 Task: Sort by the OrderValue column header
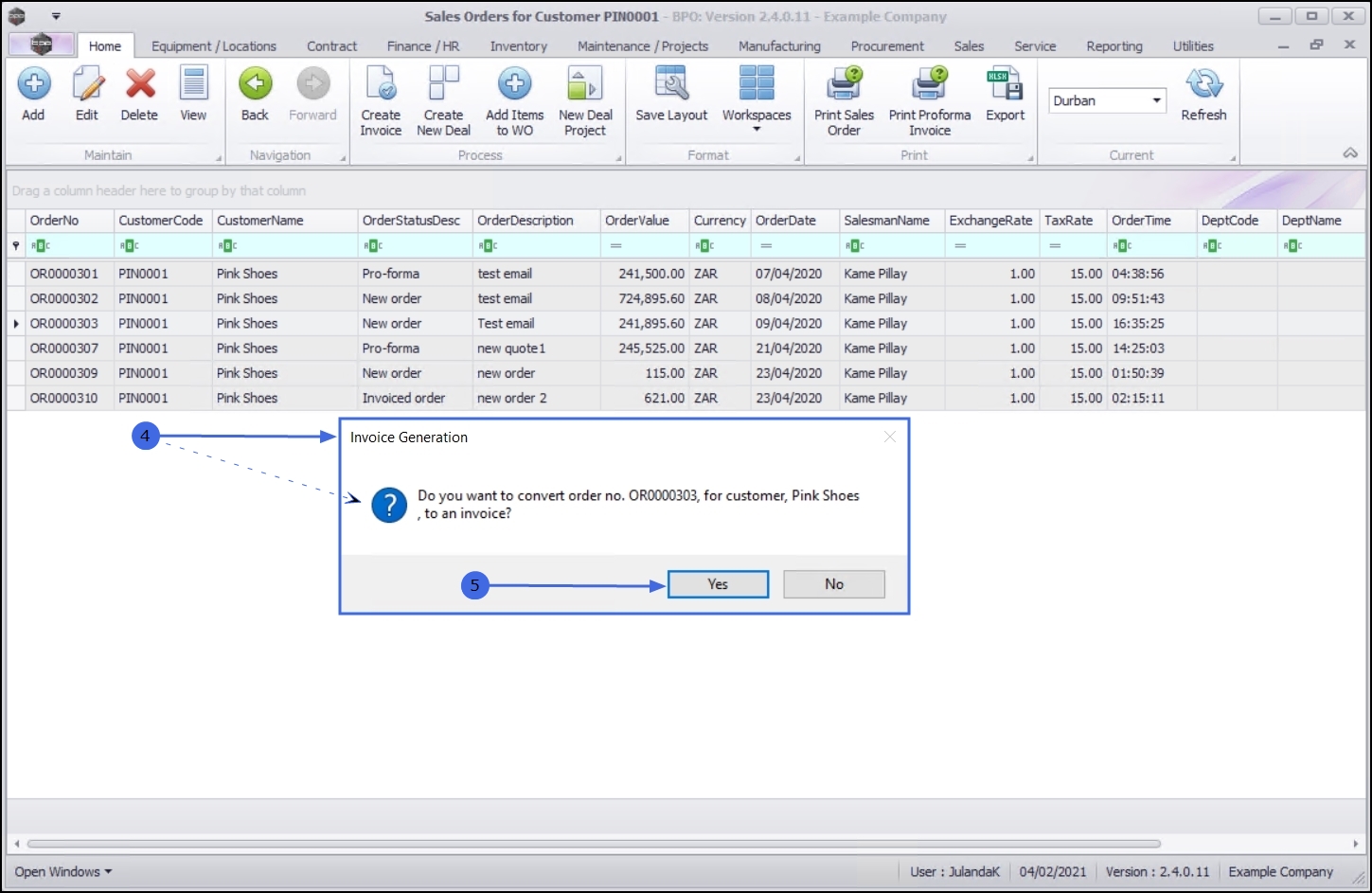(x=645, y=221)
